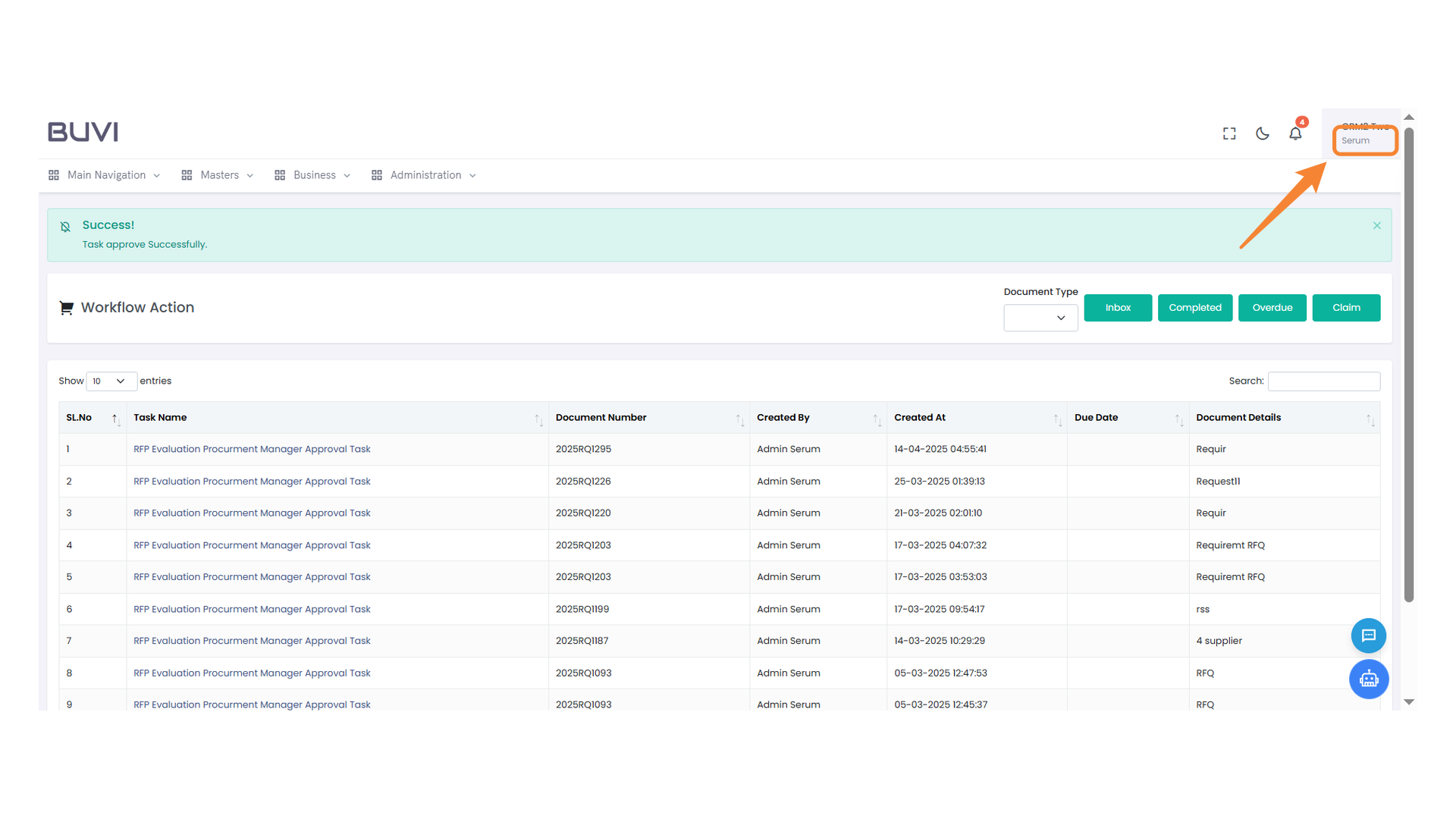Image resolution: width=1456 pixels, height=819 pixels.
Task: Open the notifications bell showing 4 alerts
Action: (1295, 133)
